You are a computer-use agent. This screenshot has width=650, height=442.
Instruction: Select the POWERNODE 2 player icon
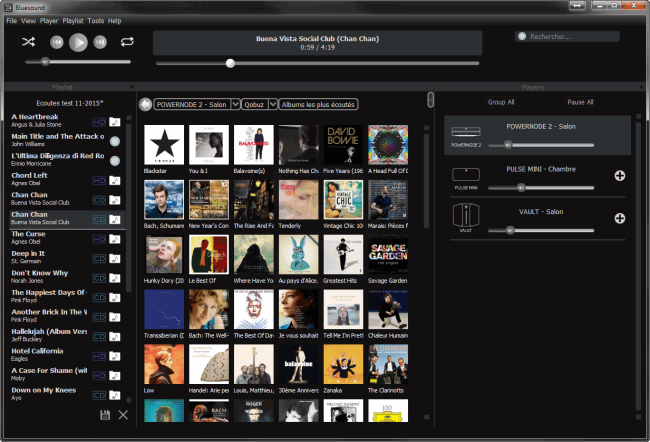[466, 134]
